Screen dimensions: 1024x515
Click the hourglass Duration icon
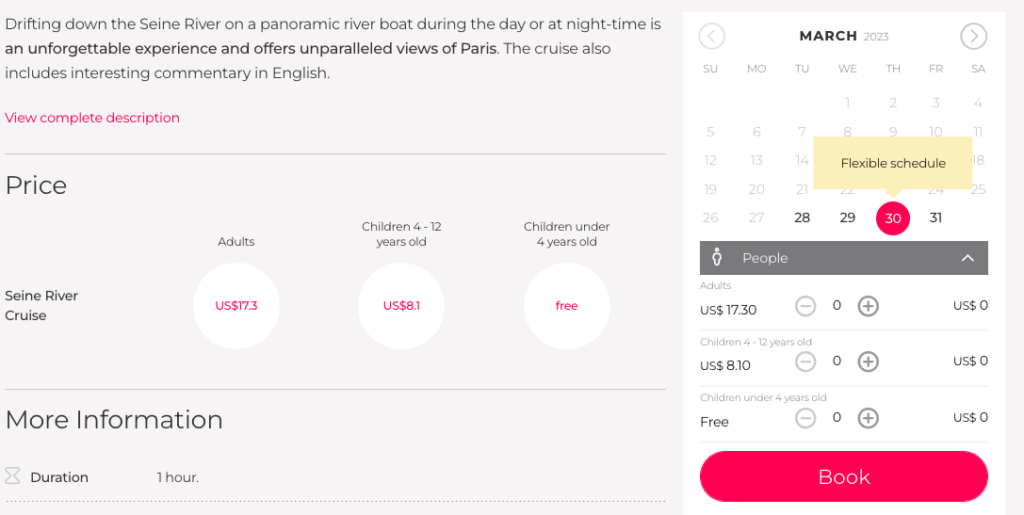pyautogui.click(x=12, y=477)
